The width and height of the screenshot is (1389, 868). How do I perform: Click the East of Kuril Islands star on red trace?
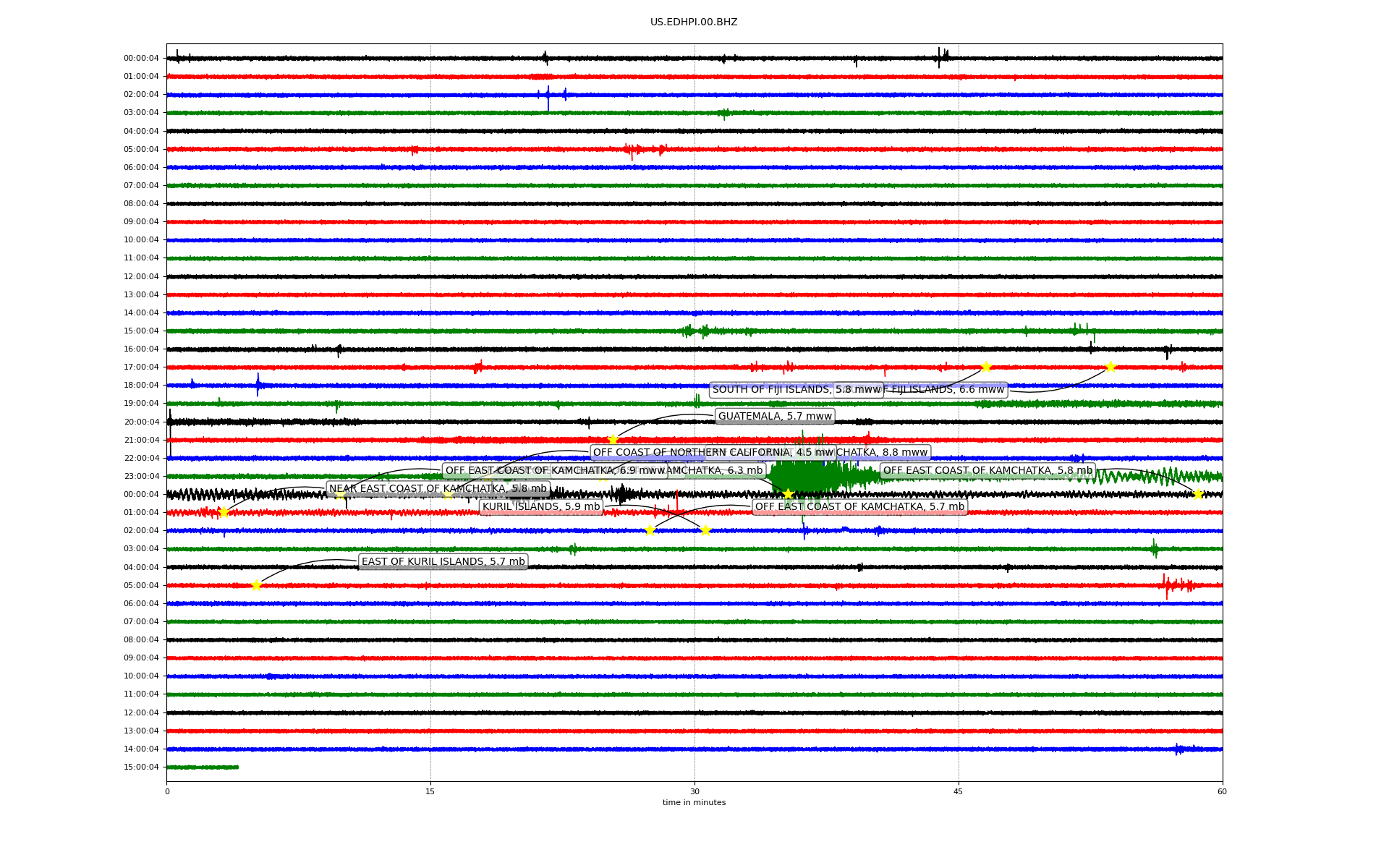256,585
